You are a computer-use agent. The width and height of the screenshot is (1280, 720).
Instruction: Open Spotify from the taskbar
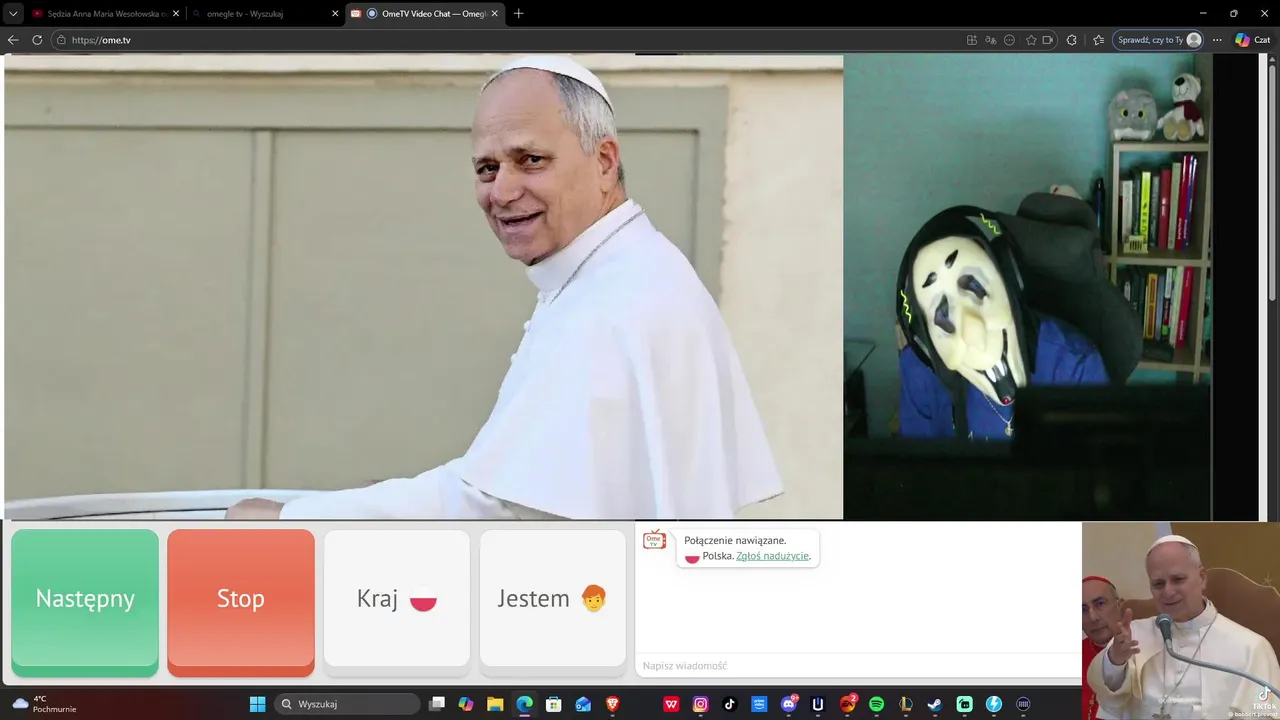tap(877, 704)
